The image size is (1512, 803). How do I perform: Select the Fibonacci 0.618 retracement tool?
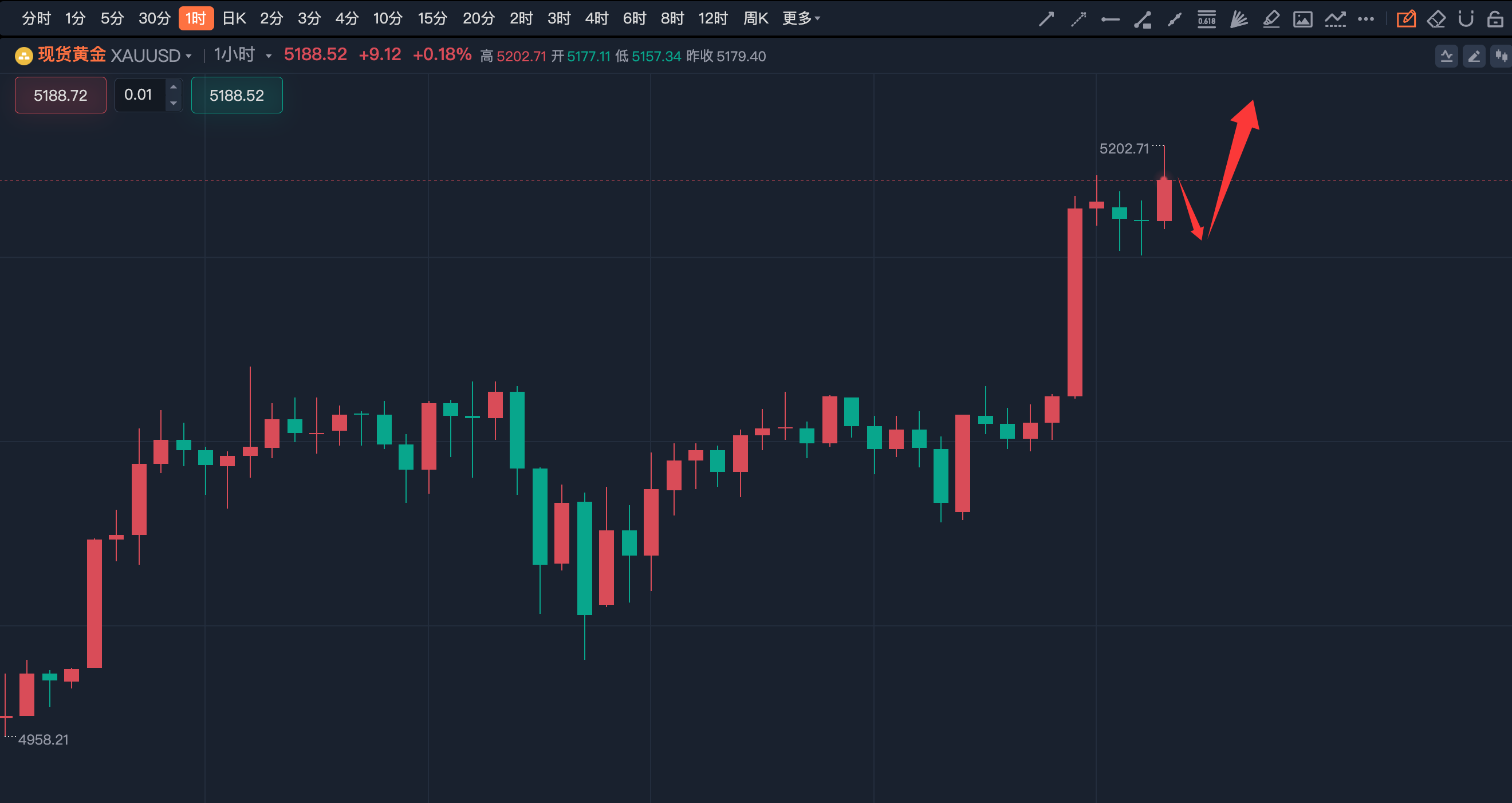click(x=1206, y=19)
